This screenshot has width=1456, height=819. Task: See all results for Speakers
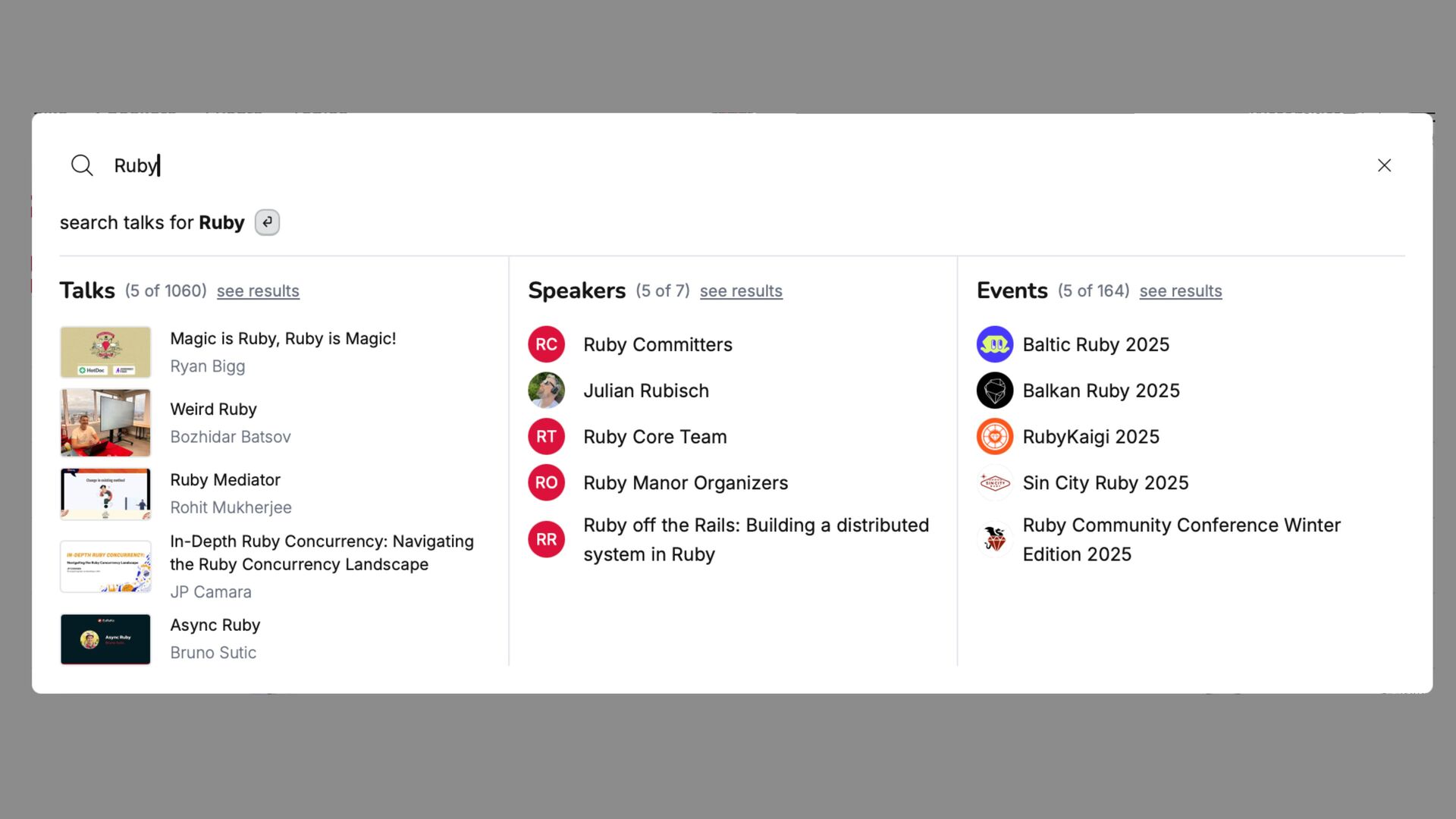coord(740,291)
